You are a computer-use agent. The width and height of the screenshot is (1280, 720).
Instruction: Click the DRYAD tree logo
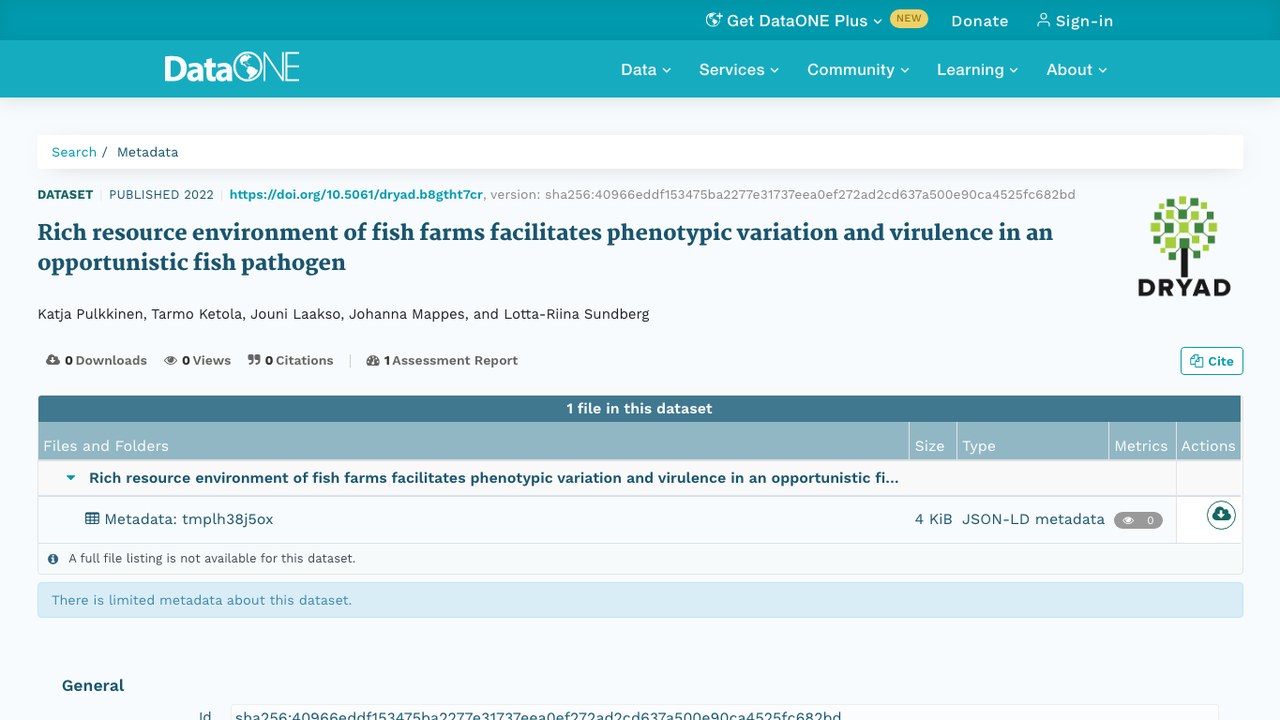point(1184,247)
